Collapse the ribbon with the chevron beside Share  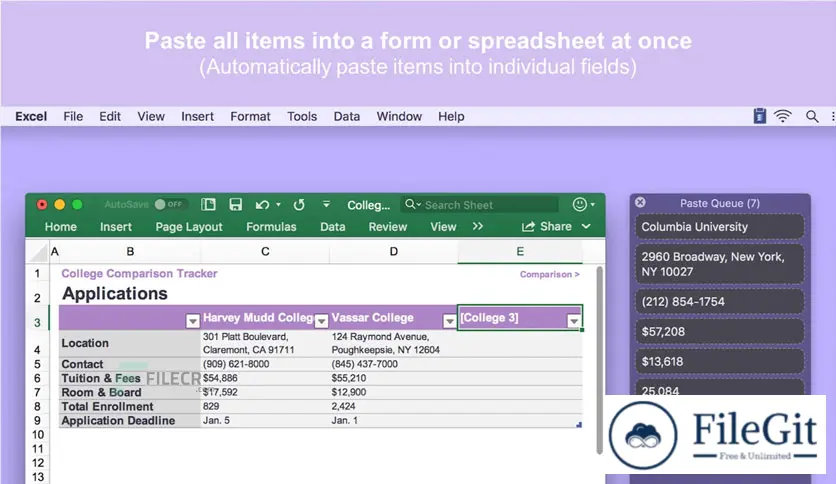click(586, 227)
